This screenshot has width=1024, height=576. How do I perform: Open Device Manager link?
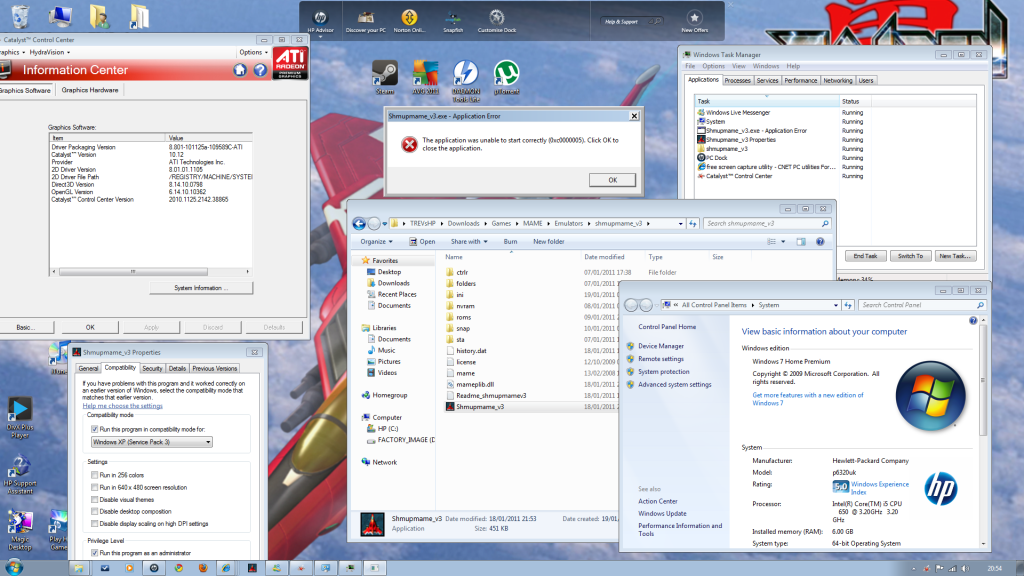pyautogui.click(x=661, y=346)
